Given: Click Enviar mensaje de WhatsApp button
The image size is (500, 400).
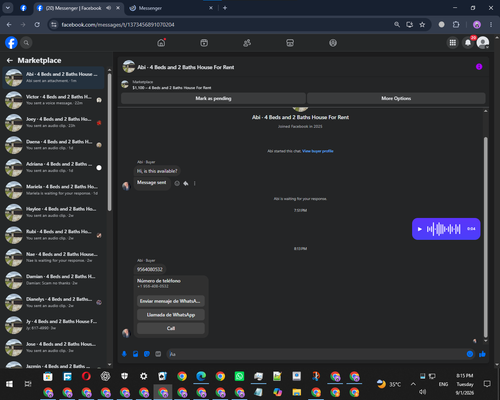Looking at the screenshot, I should pyautogui.click(x=171, y=301).
